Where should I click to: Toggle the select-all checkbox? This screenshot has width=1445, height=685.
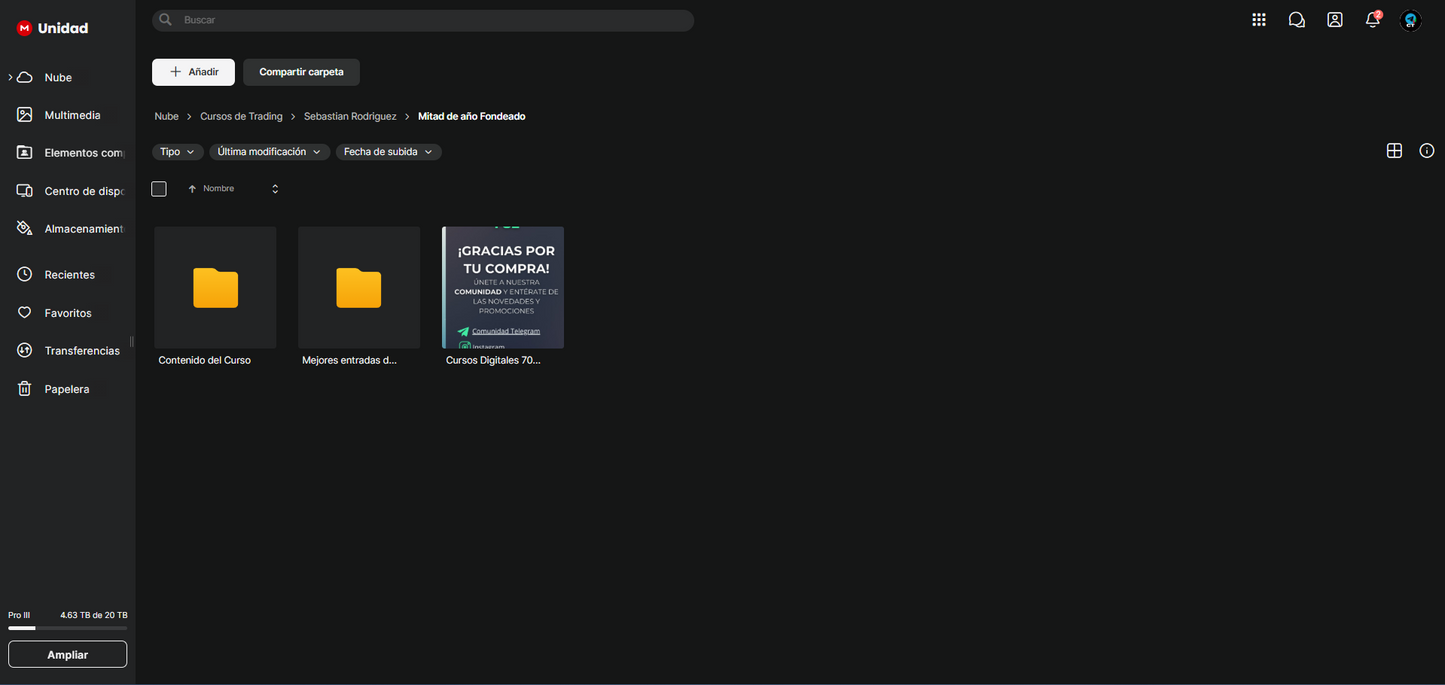click(159, 189)
